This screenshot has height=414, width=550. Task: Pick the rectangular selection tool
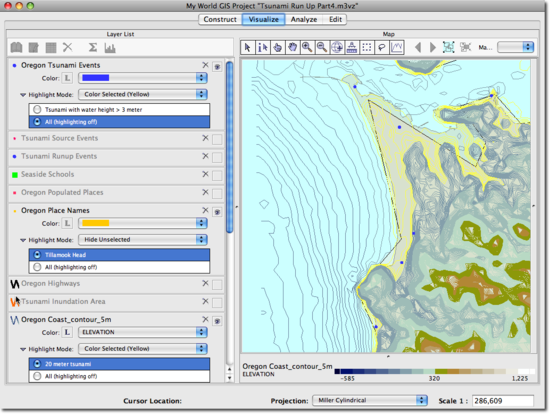click(367, 47)
